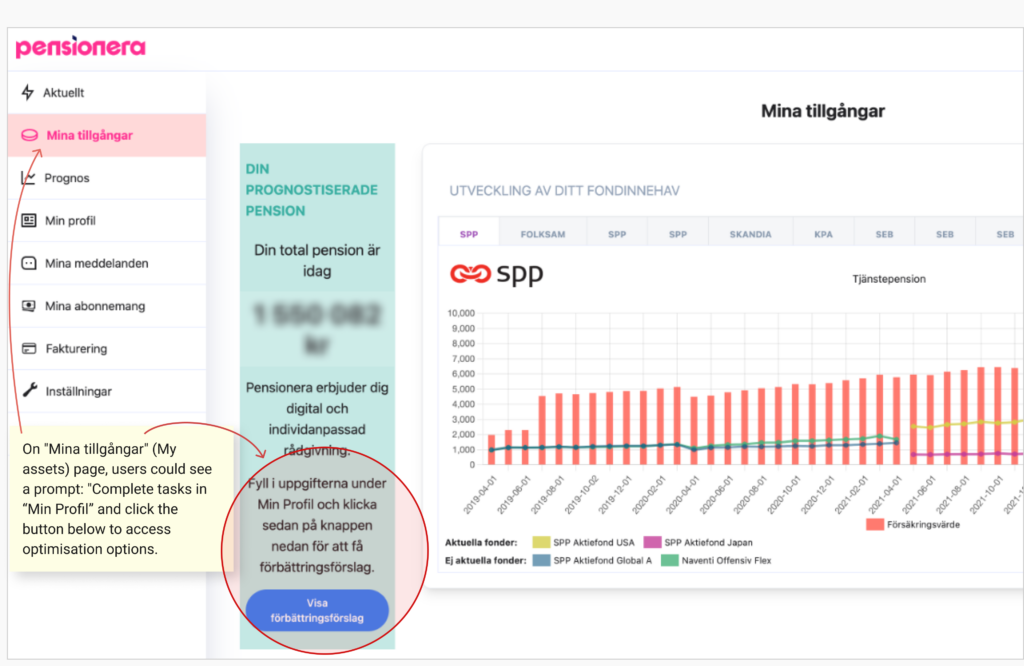Click the "Mina tillgångar" page heading
This screenshot has width=1024, height=666.
point(823,111)
